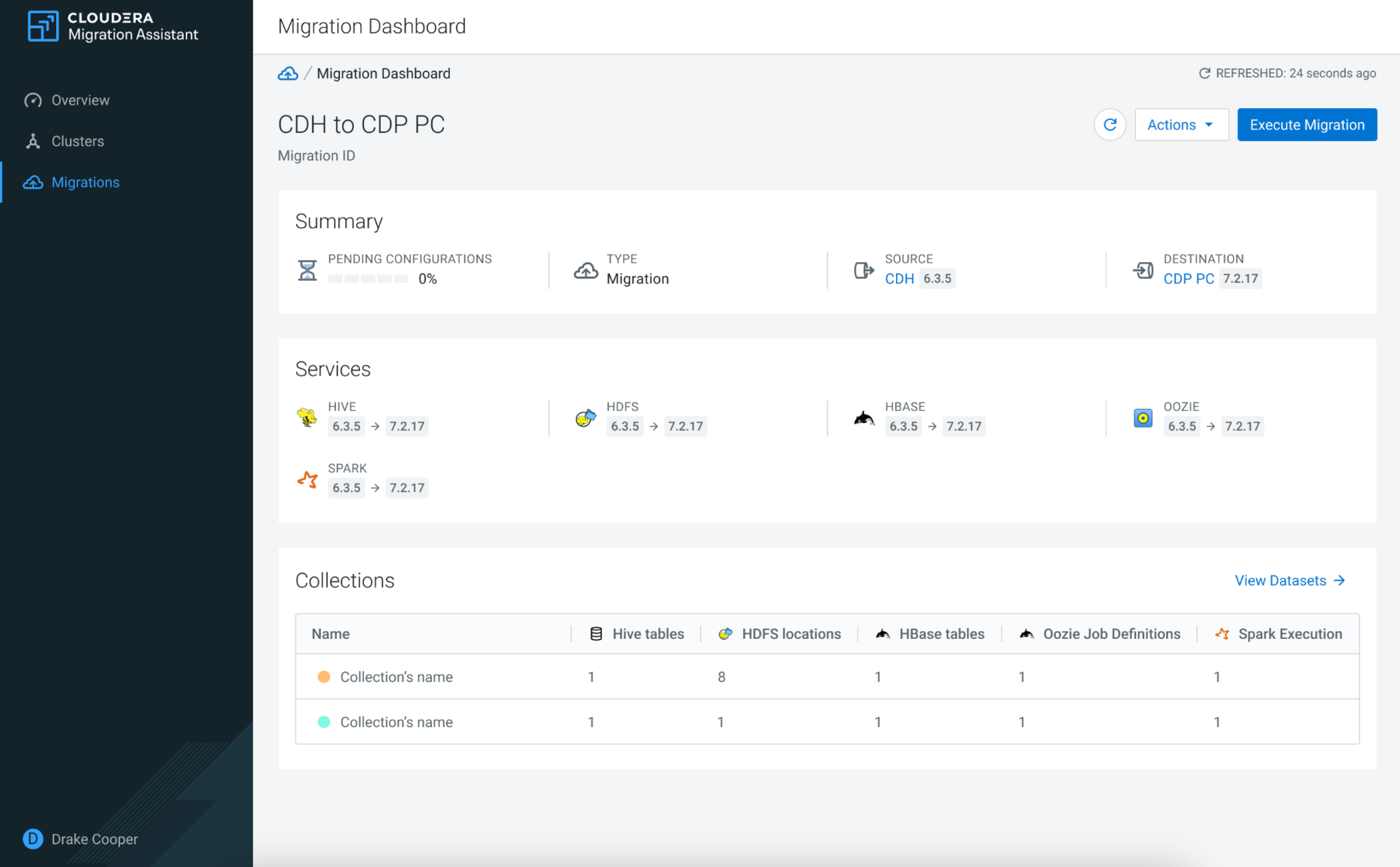
Task: Click Drake Cooper's user avatar
Action: click(x=33, y=839)
